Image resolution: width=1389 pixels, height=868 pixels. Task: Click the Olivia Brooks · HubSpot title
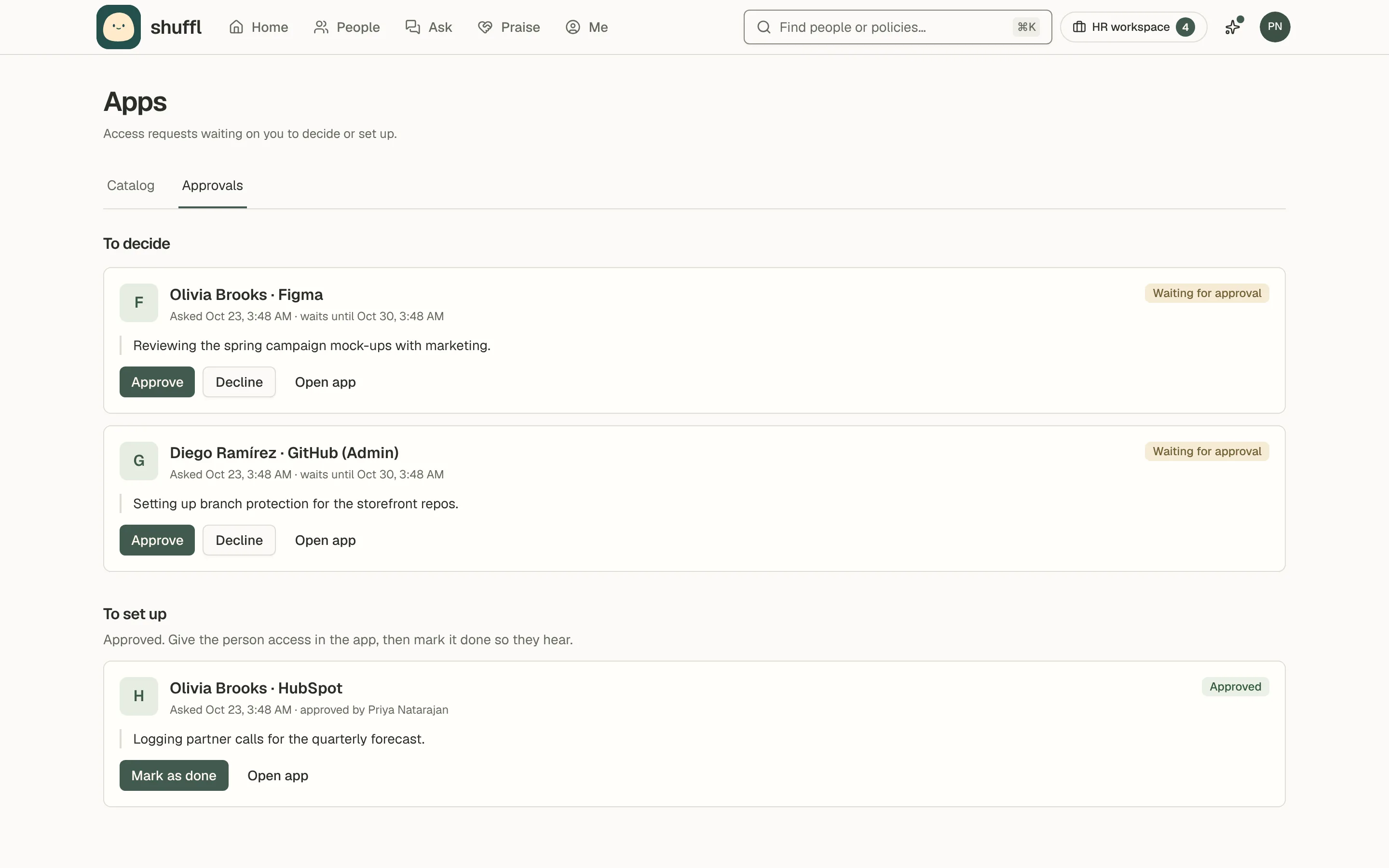click(x=256, y=688)
